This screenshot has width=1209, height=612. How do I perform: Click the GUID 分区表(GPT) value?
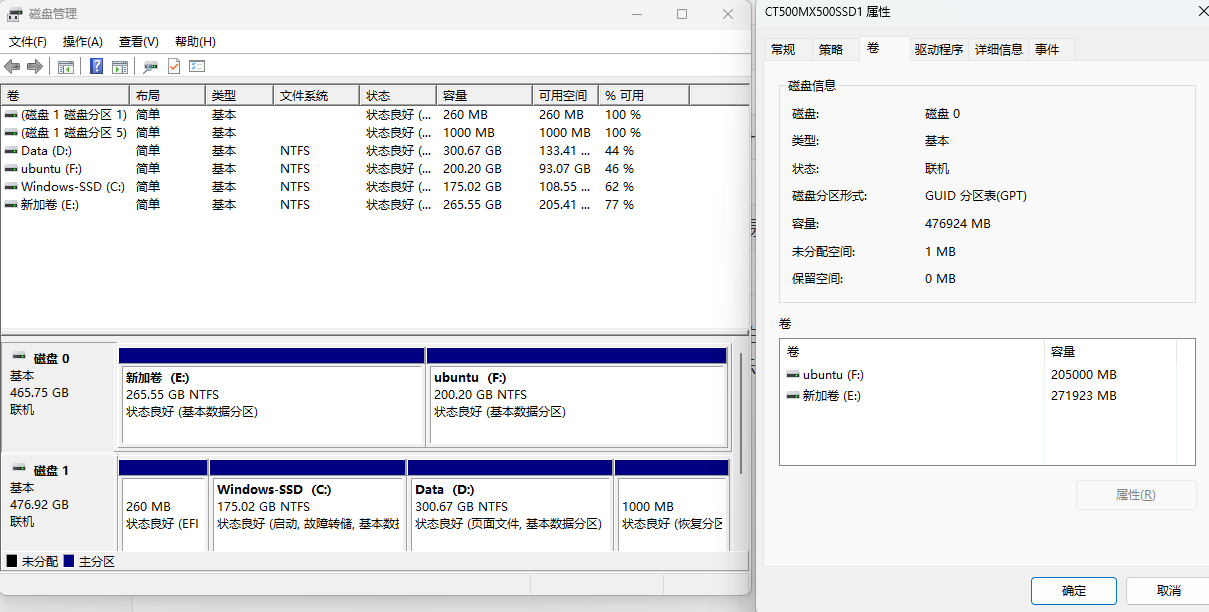point(976,196)
